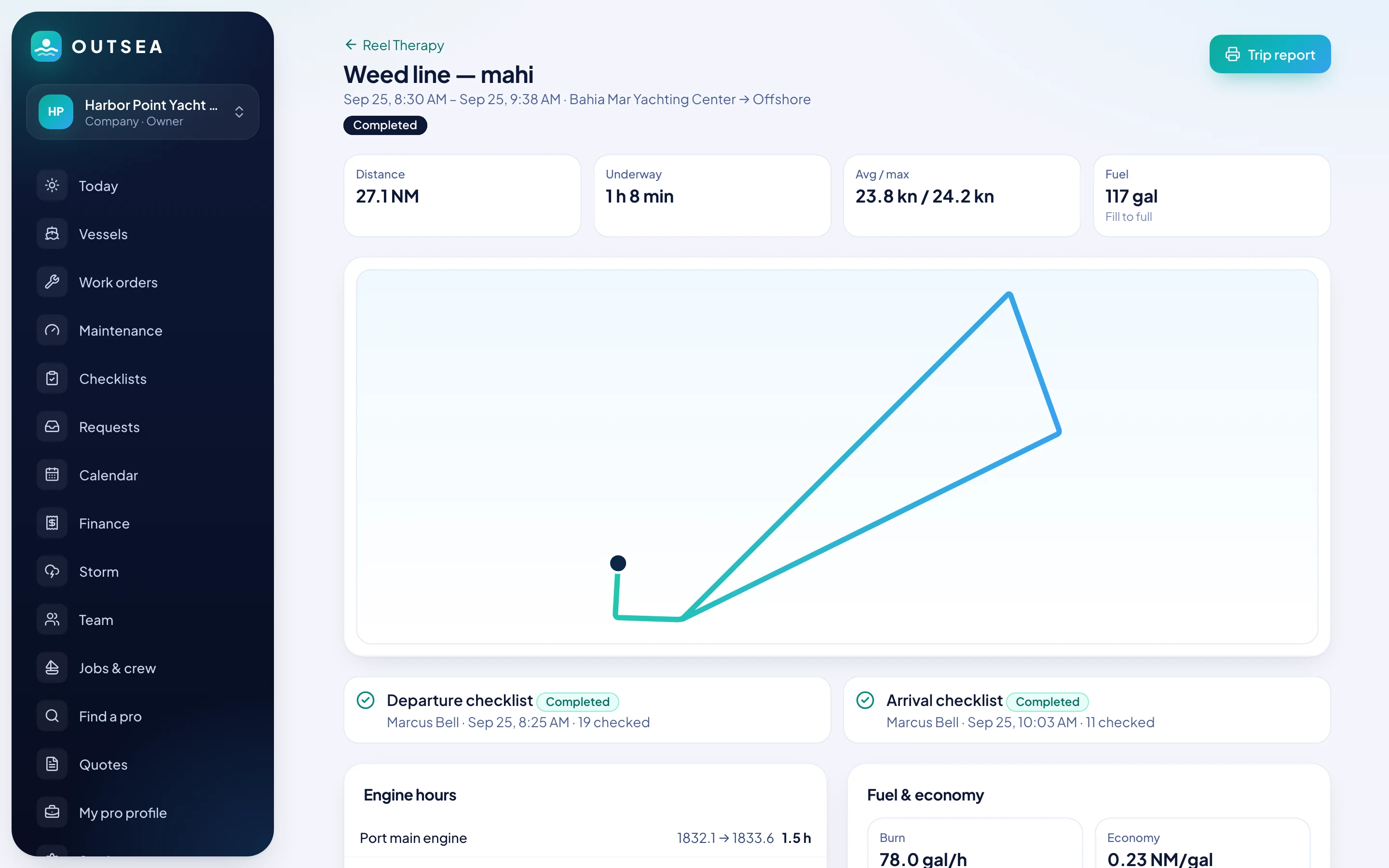Open the Vessels ship icon
This screenshot has height=868, width=1389.
(52, 234)
